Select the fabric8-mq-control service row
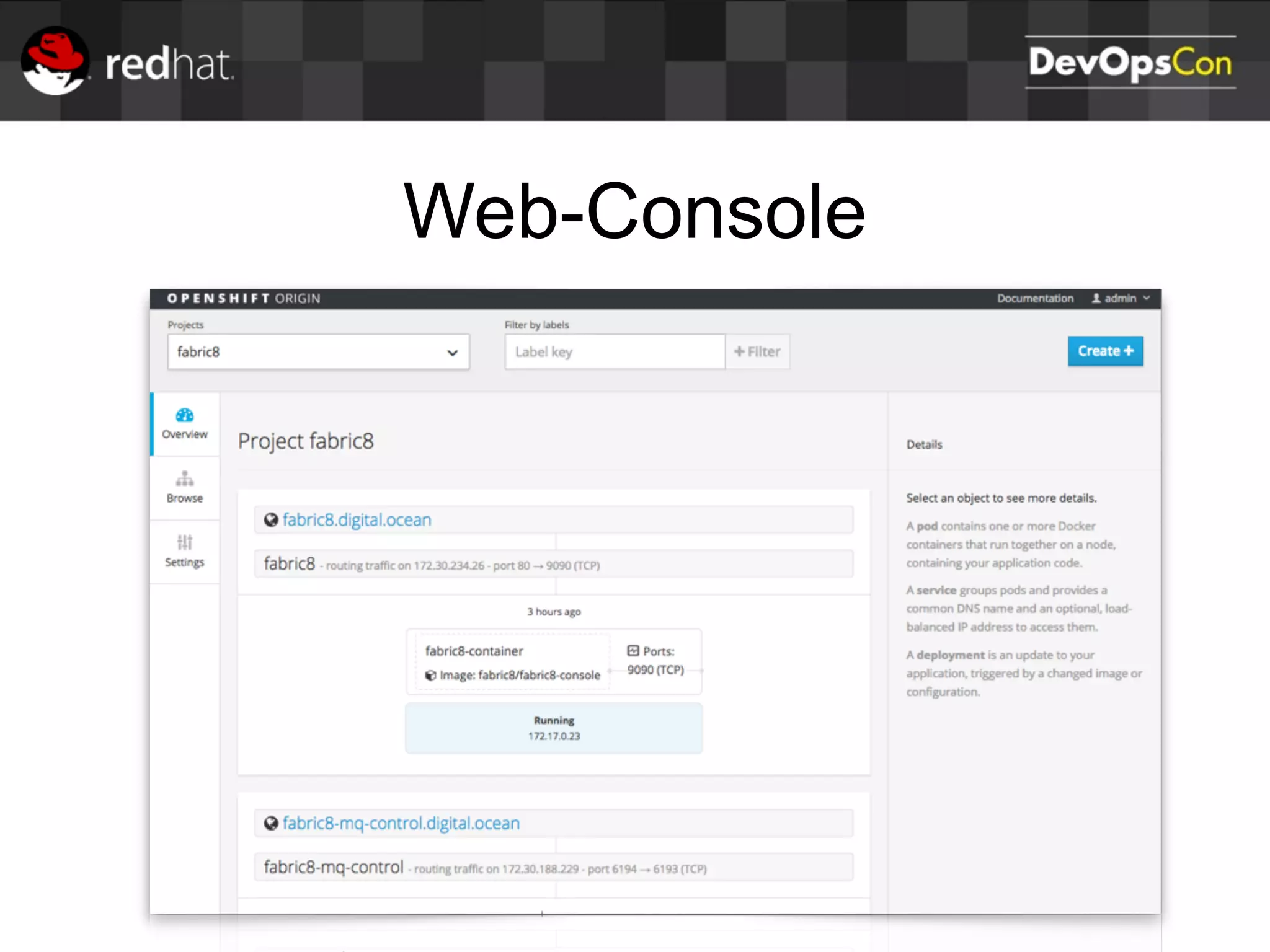The height and width of the screenshot is (952, 1270). [x=554, y=867]
